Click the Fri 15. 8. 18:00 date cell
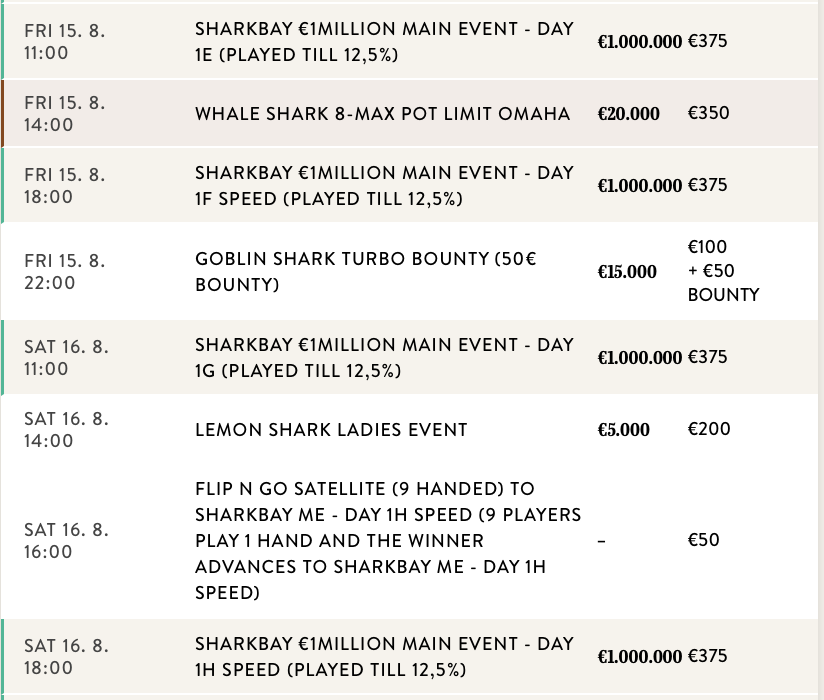Viewport: 824px width, 700px height. click(x=65, y=186)
